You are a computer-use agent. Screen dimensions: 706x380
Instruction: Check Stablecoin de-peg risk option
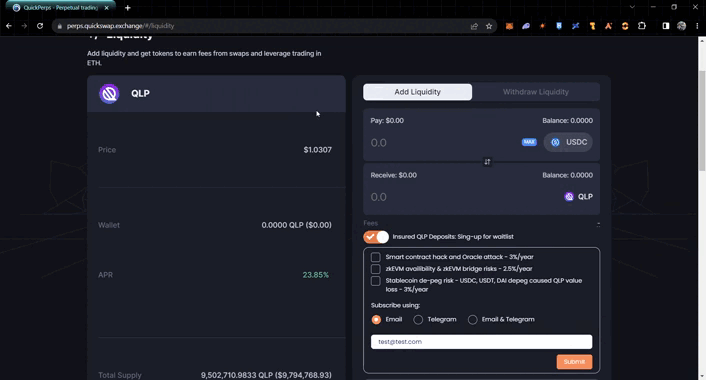pyautogui.click(x=376, y=281)
